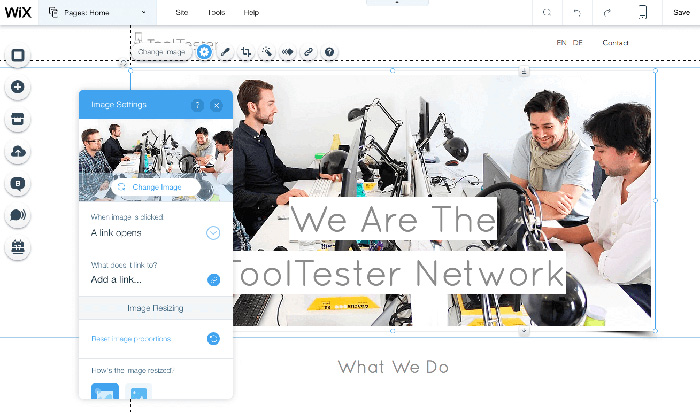Image resolution: width=700 pixels, height=413 pixels.
Task: Select the Design paintbrush icon
Action: (x=225, y=52)
